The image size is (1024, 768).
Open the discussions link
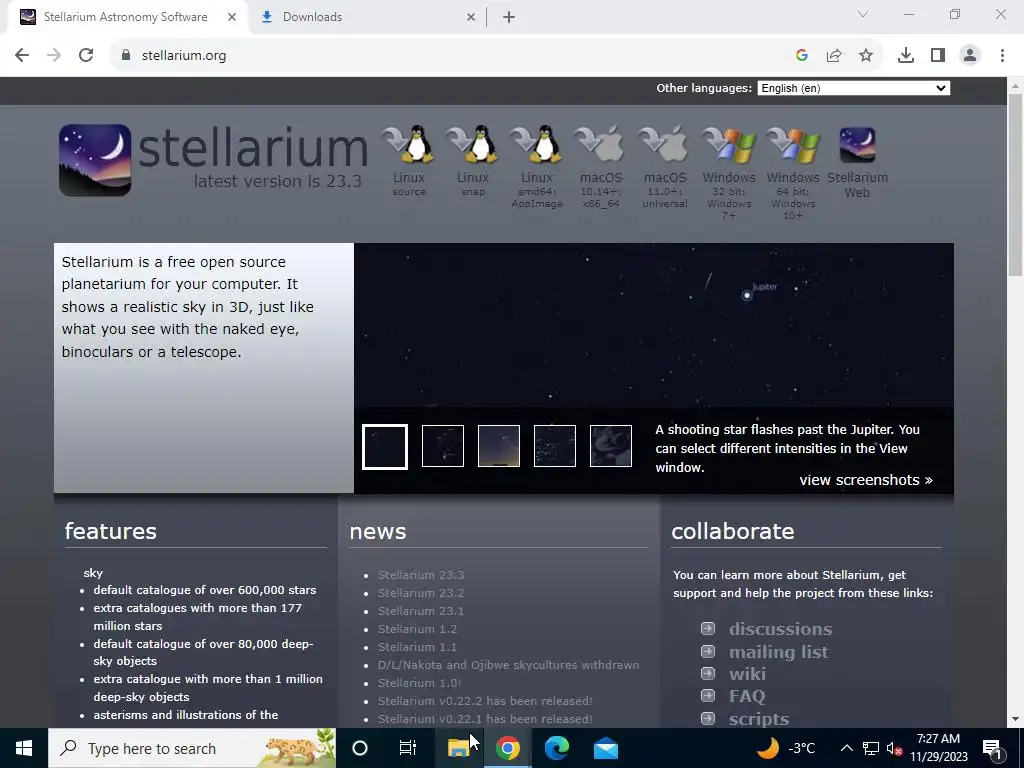coord(780,629)
